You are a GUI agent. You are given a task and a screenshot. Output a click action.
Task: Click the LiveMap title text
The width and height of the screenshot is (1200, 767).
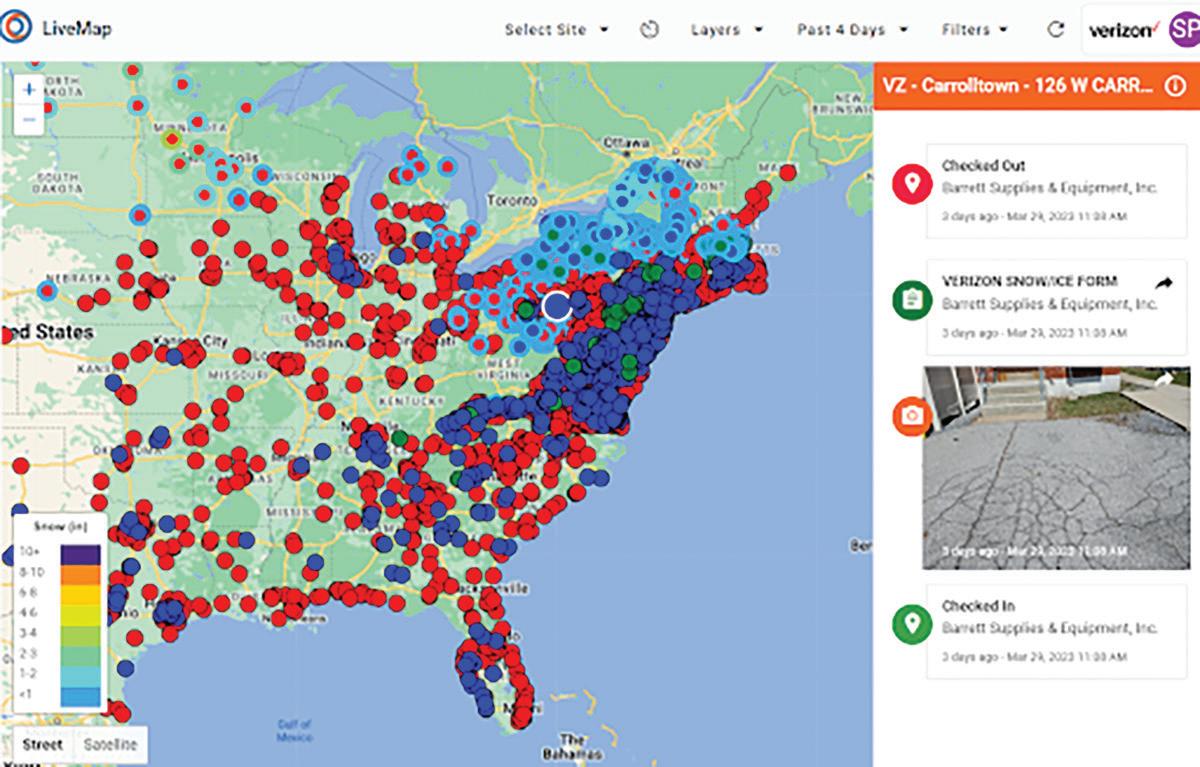pos(77,29)
